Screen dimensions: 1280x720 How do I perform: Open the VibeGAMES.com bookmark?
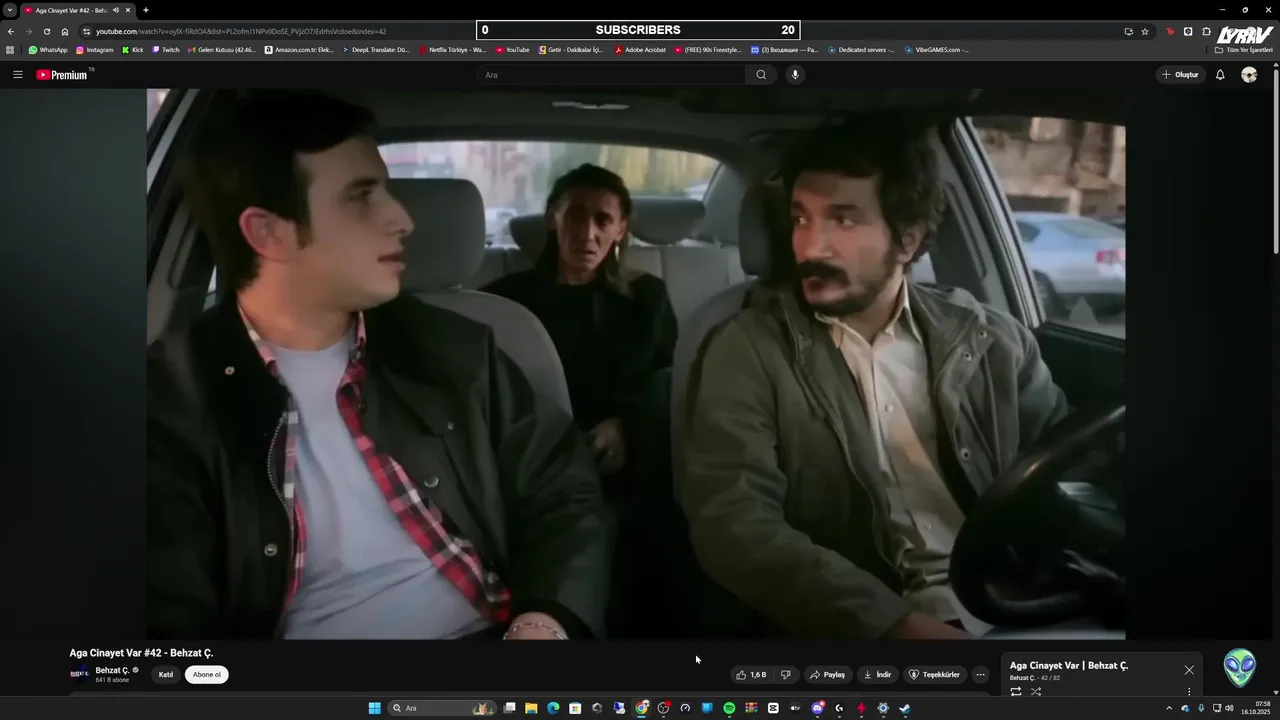[x=937, y=49]
